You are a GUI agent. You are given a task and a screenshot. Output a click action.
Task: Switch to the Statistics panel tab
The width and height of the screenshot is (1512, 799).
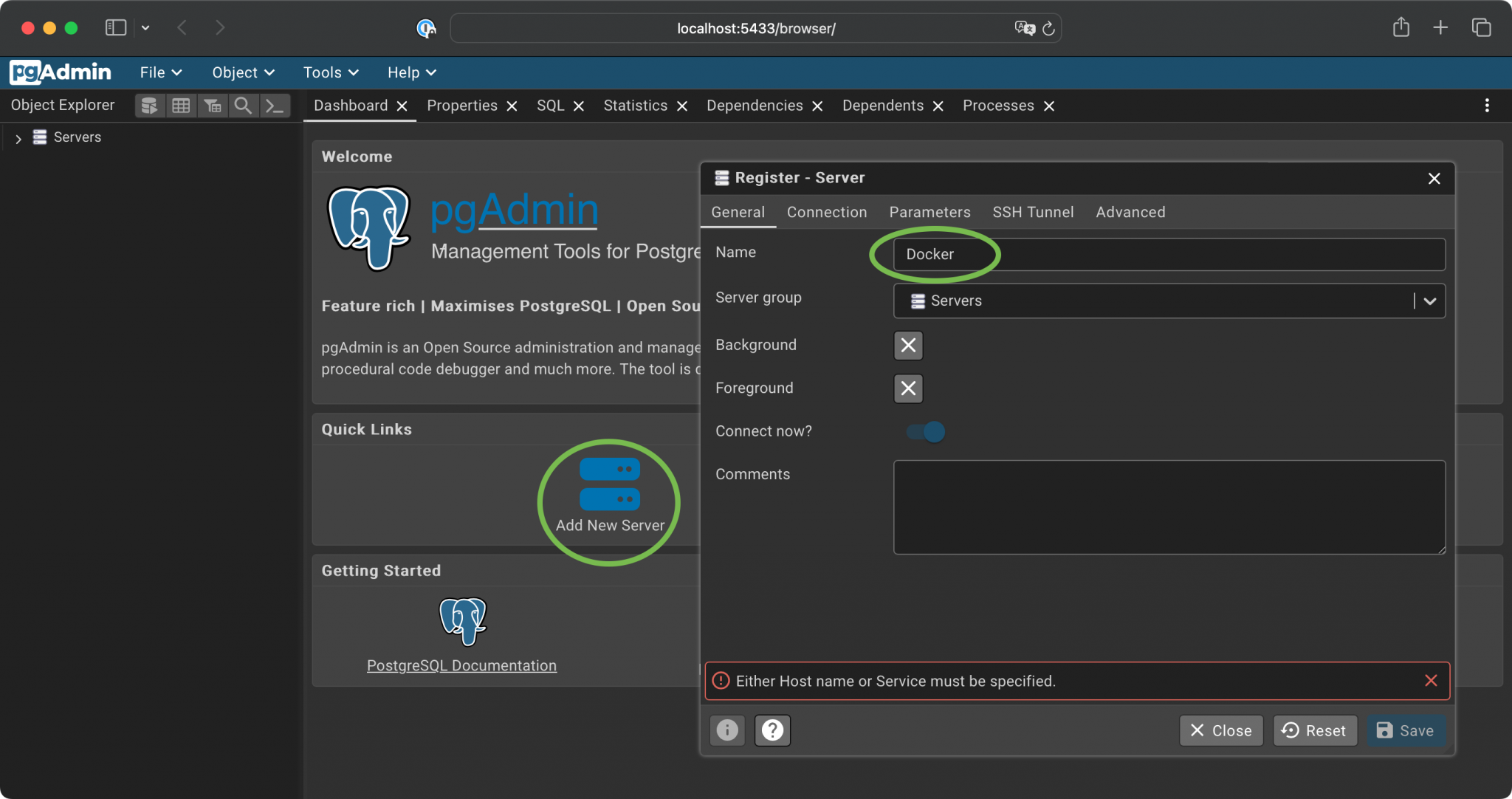[x=636, y=106]
